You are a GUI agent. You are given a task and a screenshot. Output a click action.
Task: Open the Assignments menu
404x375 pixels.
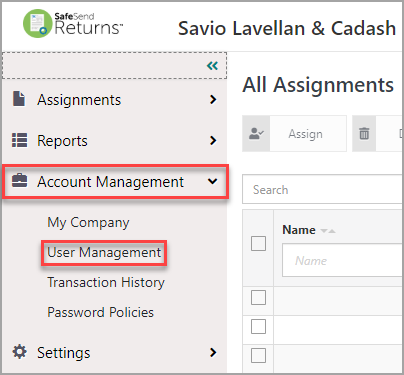coord(79,100)
